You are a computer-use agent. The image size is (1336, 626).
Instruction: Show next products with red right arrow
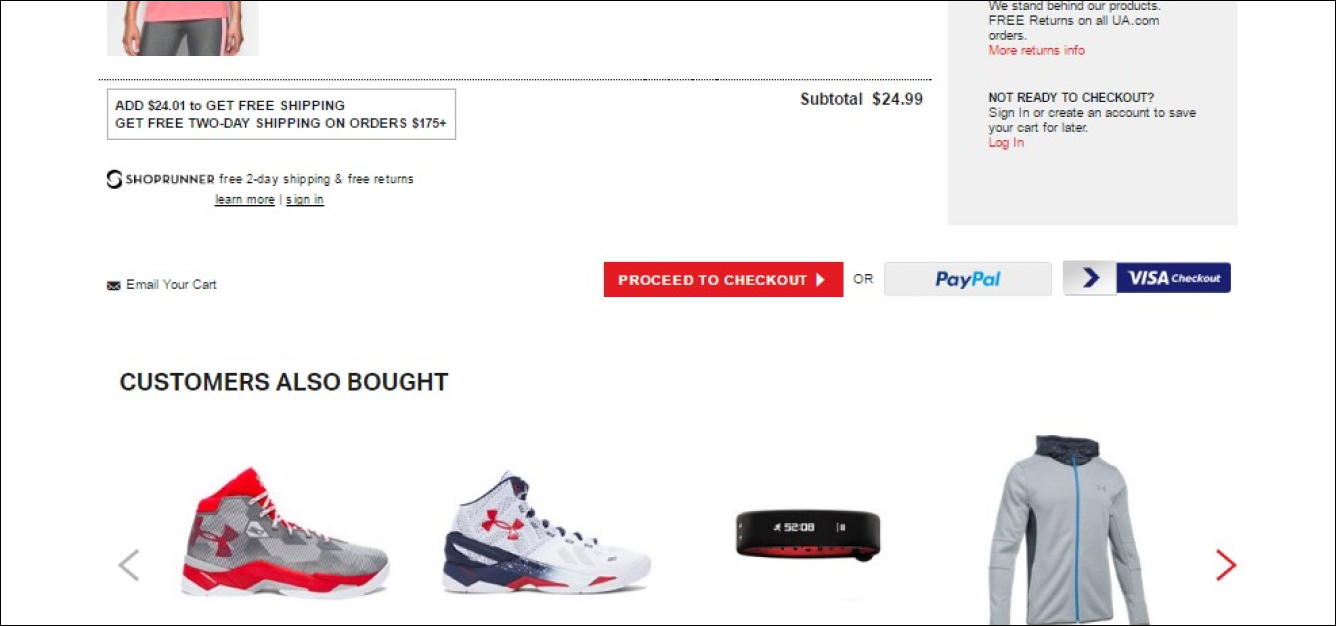[x=1226, y=565]
